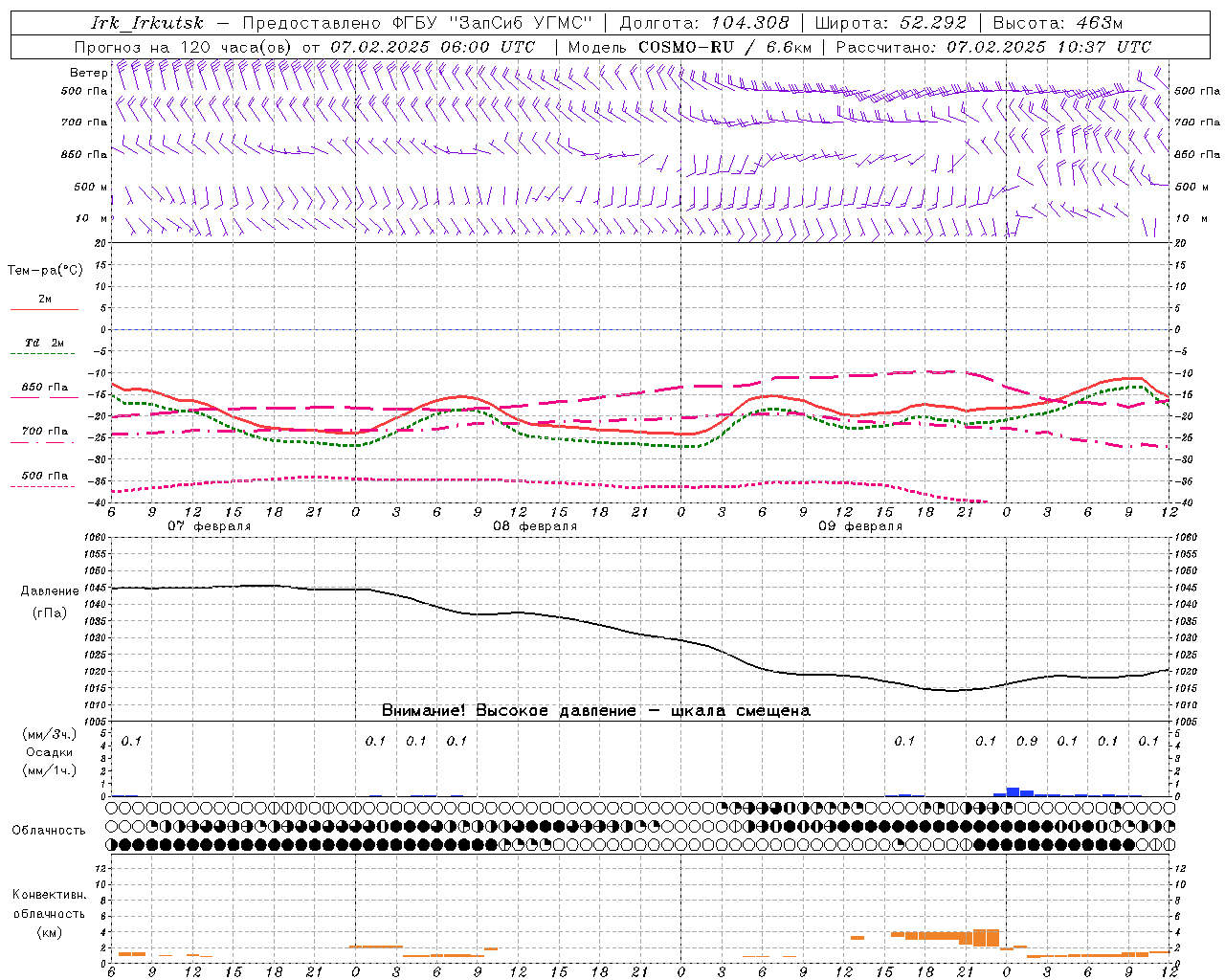Click the '(мм/3ч.)' precipitation unit label
1225x980 pixels.
50,734
